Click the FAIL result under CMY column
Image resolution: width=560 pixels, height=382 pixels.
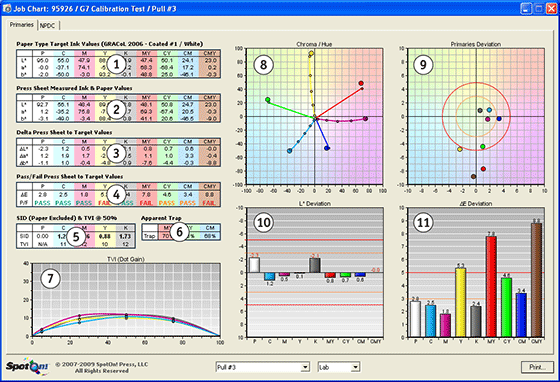[x=209, y=203]
